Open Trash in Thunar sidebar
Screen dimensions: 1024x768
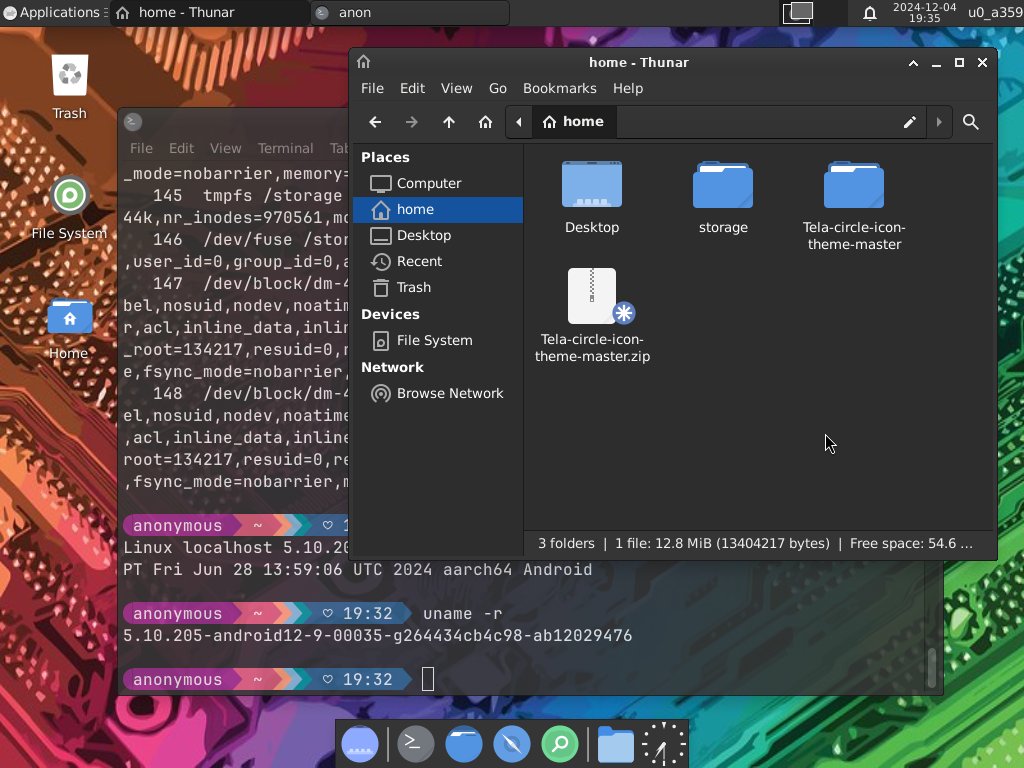[438, 288]
